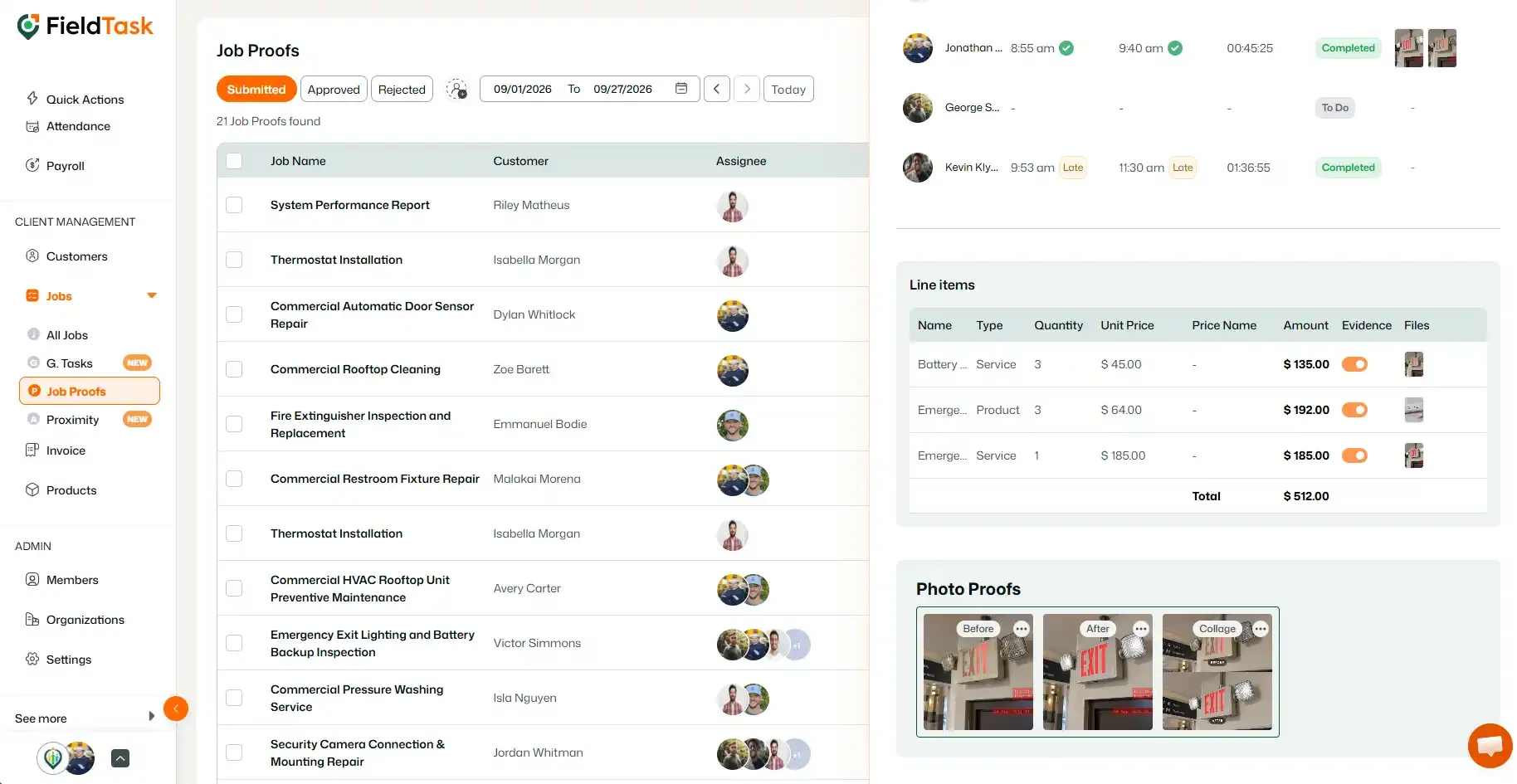
Task: Click the Customers icon in sidebar
Action: pos(32,256)
